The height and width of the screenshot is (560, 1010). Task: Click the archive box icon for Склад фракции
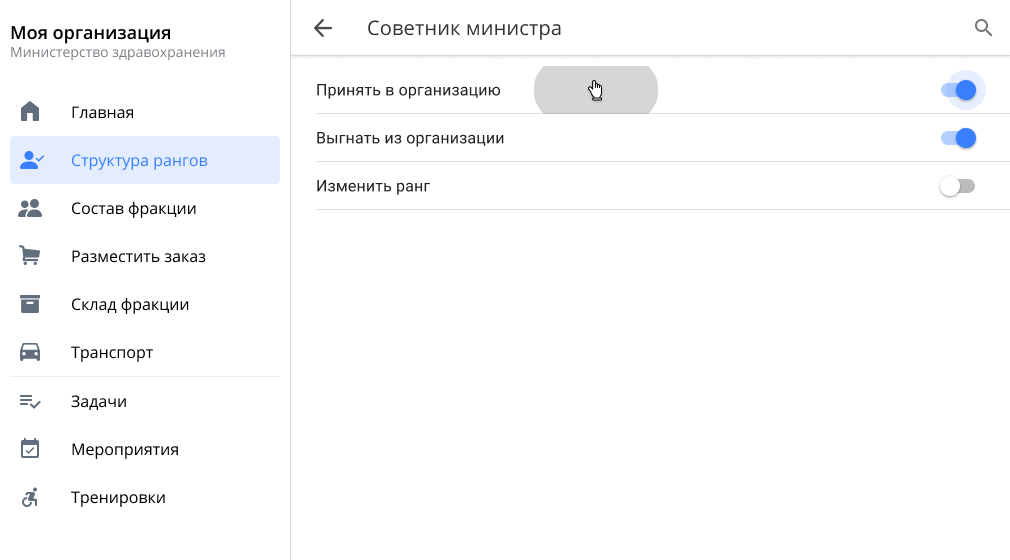(x=30, y=304)
